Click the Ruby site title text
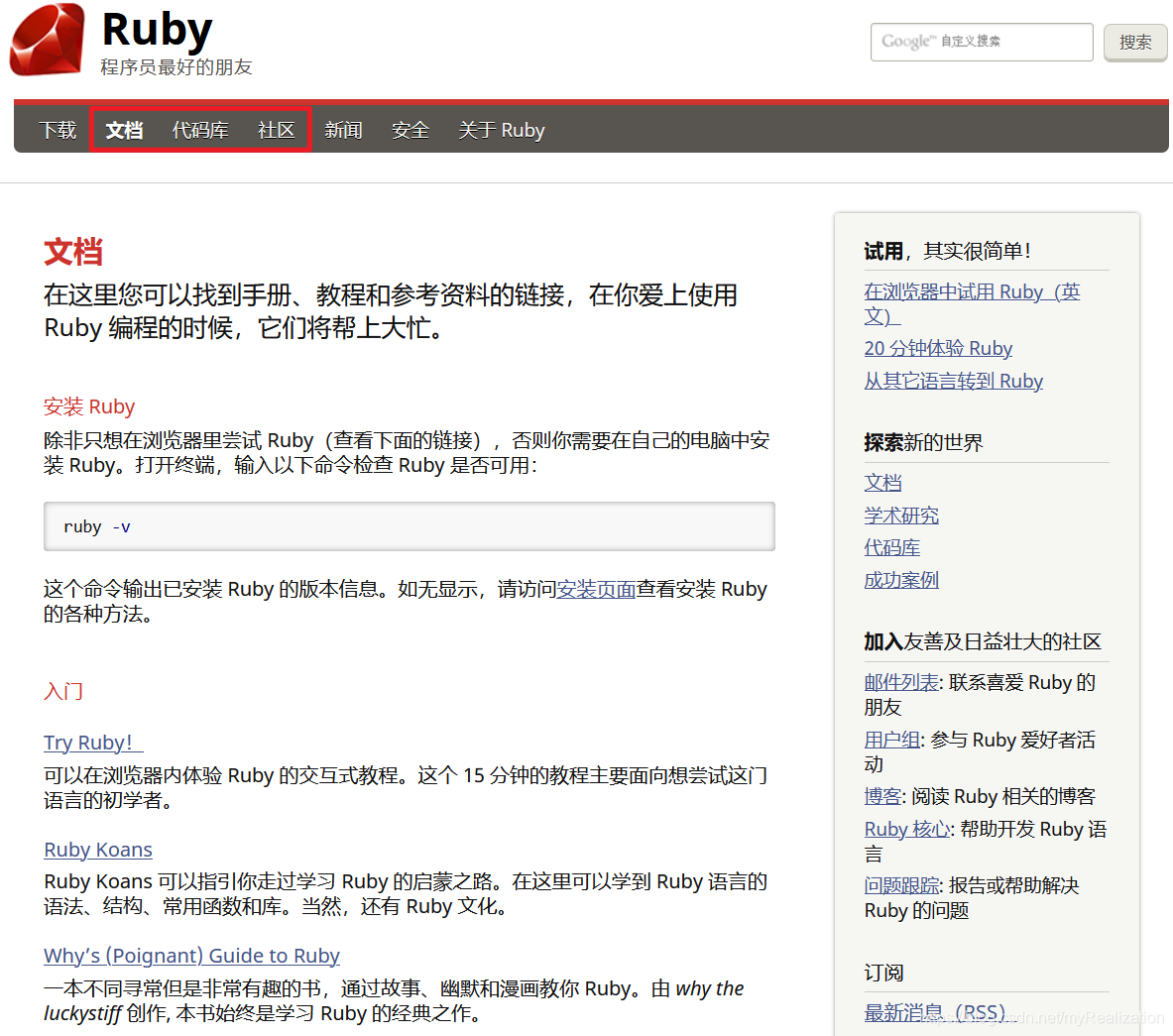This screenshot has width=1173, height=1036. (157, 30)
